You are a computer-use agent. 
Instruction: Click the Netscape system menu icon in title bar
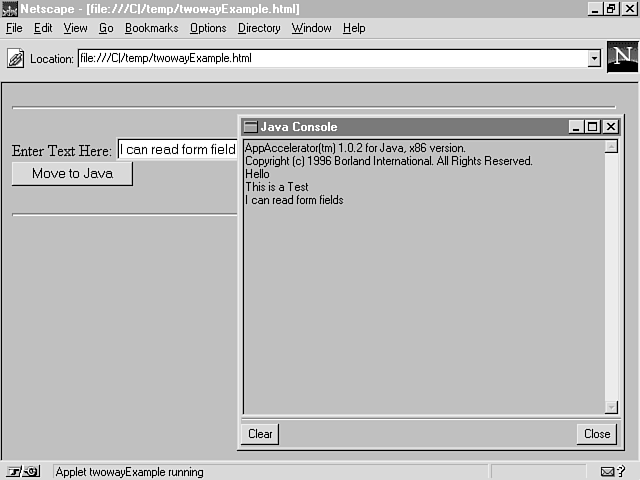point(9,9)
